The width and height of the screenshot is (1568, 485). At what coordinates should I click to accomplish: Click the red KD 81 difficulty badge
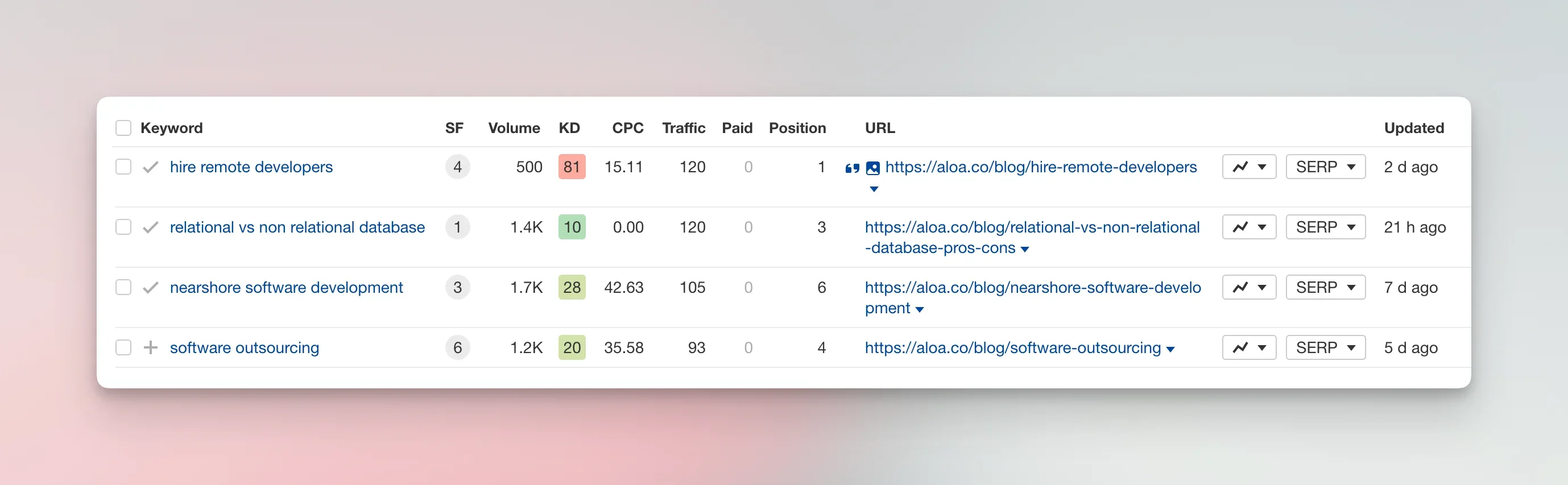point(572,167)
